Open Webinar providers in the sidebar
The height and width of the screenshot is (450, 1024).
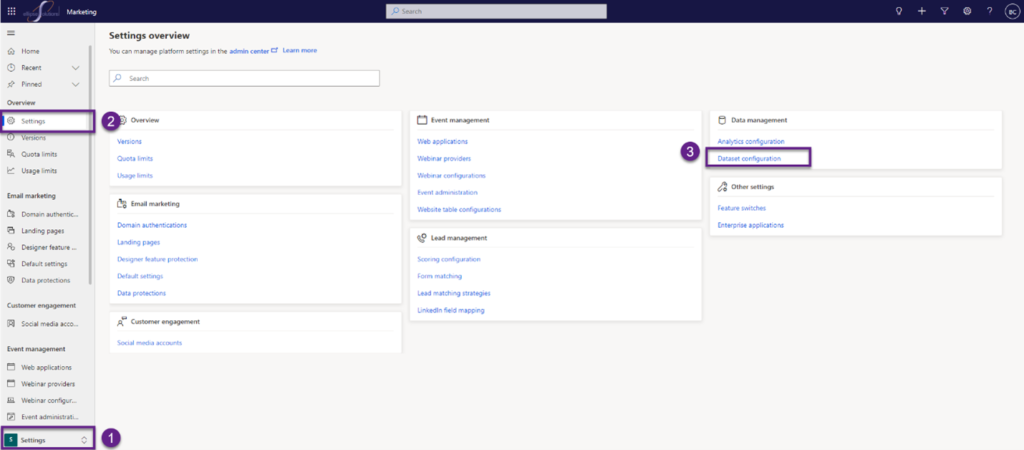pyautogui.click(x=46, y=384)
